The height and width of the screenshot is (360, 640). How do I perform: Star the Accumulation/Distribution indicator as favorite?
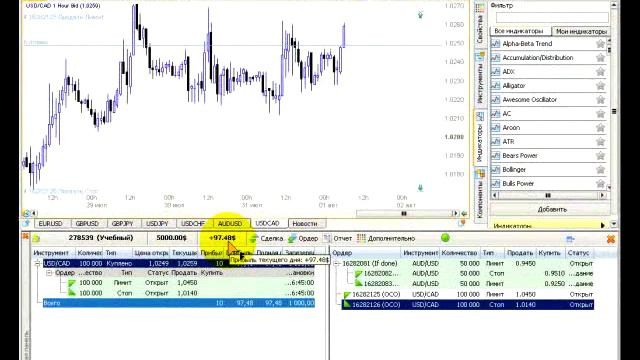600,58
